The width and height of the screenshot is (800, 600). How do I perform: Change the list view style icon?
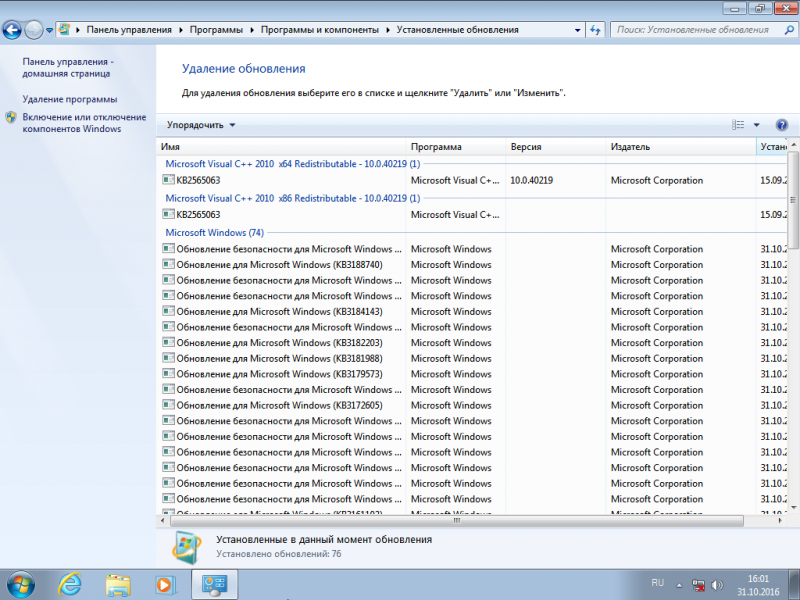(738, 125)
